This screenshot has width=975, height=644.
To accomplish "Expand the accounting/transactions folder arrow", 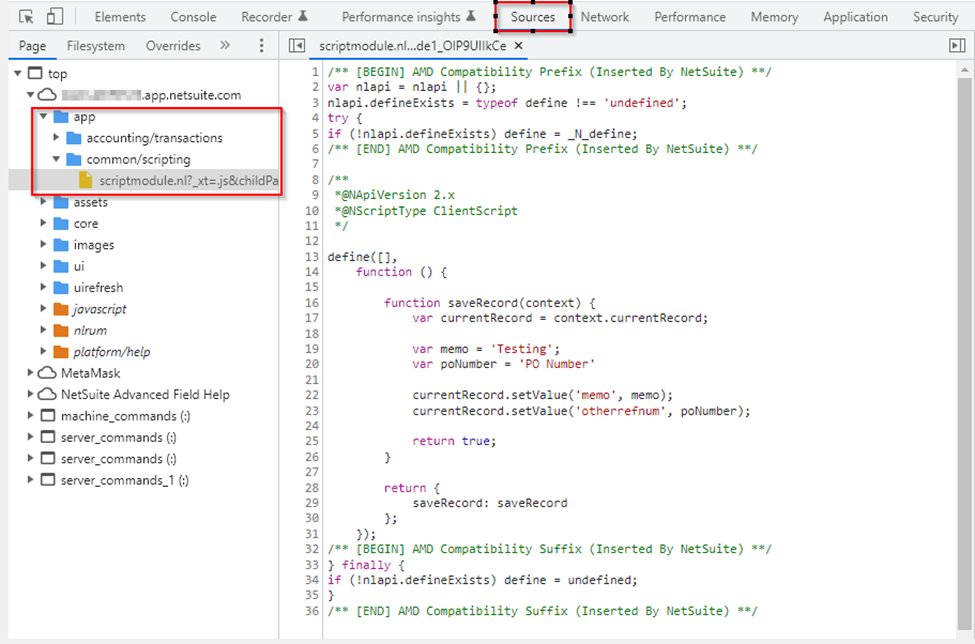I will 56,137.
